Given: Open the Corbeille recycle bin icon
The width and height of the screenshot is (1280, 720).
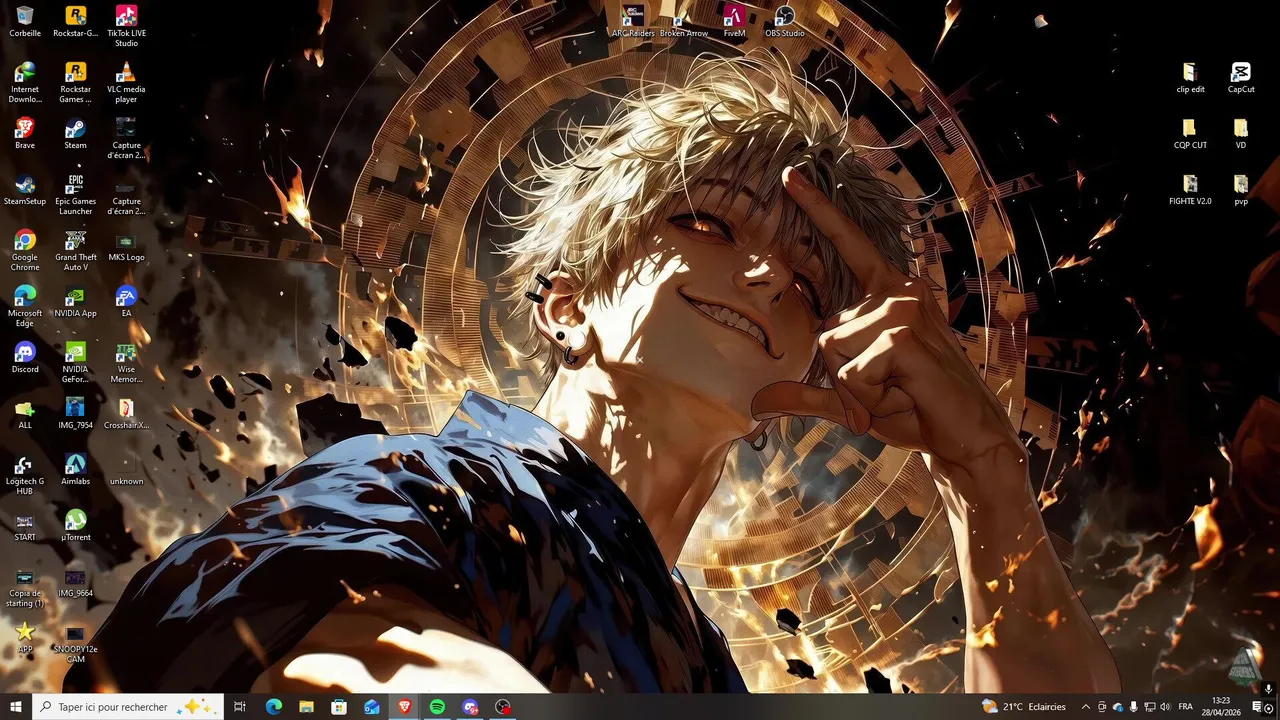Looking at the screenshot, I should (x=25, y=22).
